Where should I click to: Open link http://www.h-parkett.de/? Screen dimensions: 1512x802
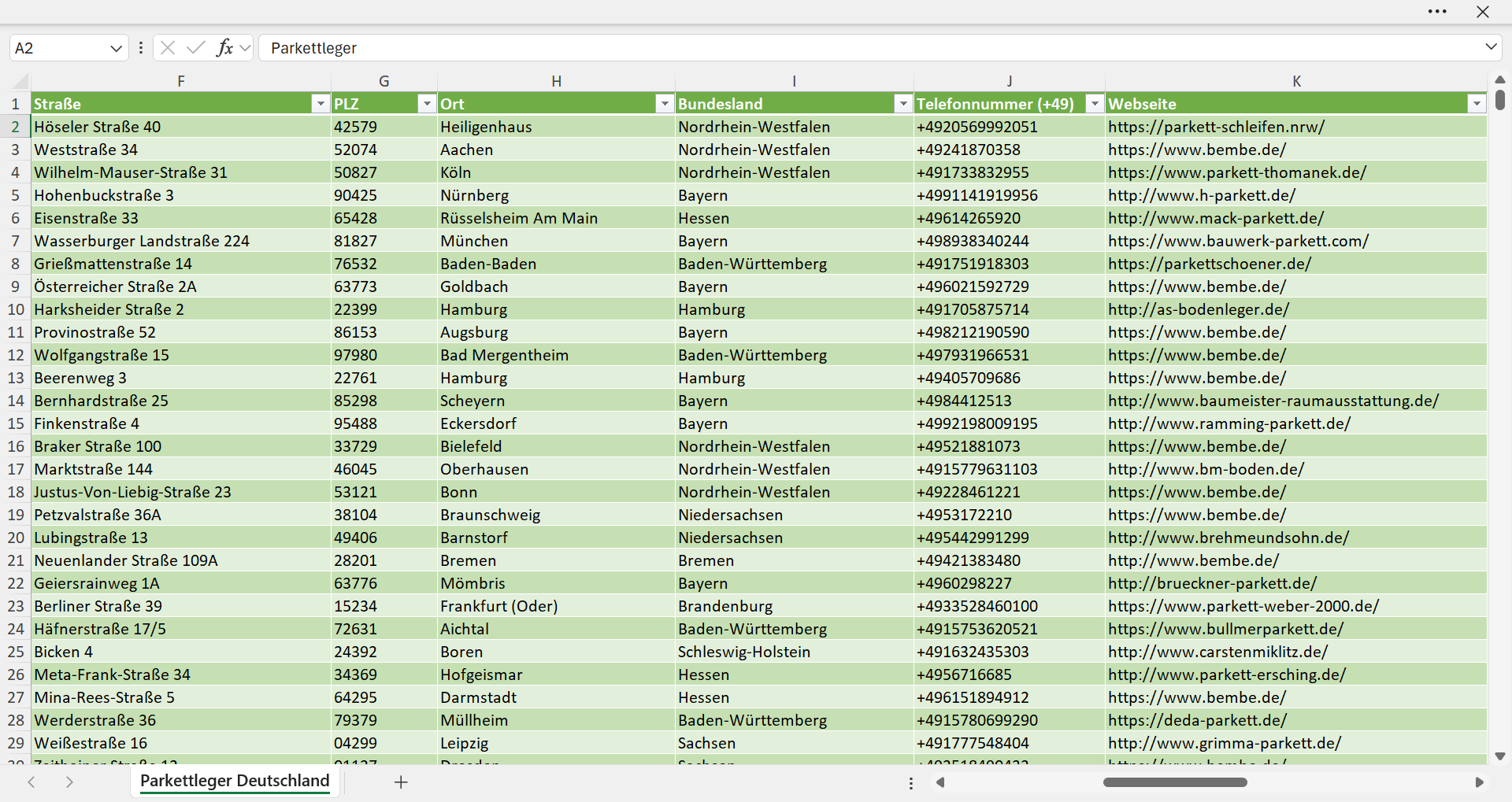pos(1202,195)
